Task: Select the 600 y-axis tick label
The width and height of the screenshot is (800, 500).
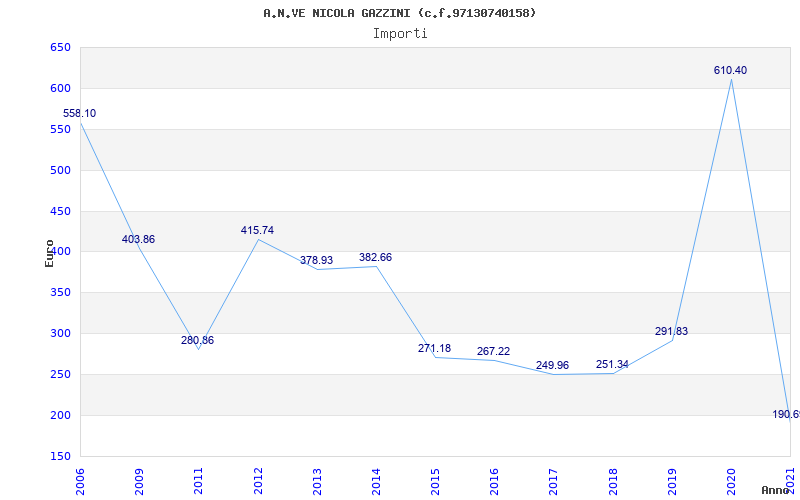Action: click(60, 89)
